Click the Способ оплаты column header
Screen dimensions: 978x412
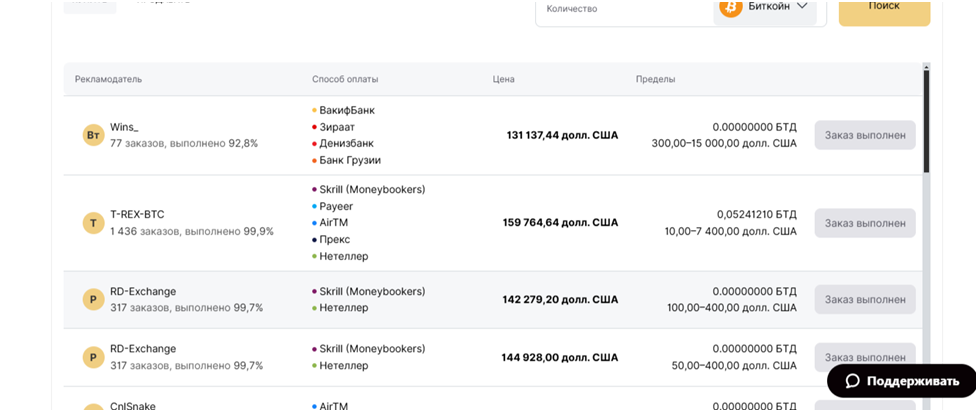tap(345, 79)
